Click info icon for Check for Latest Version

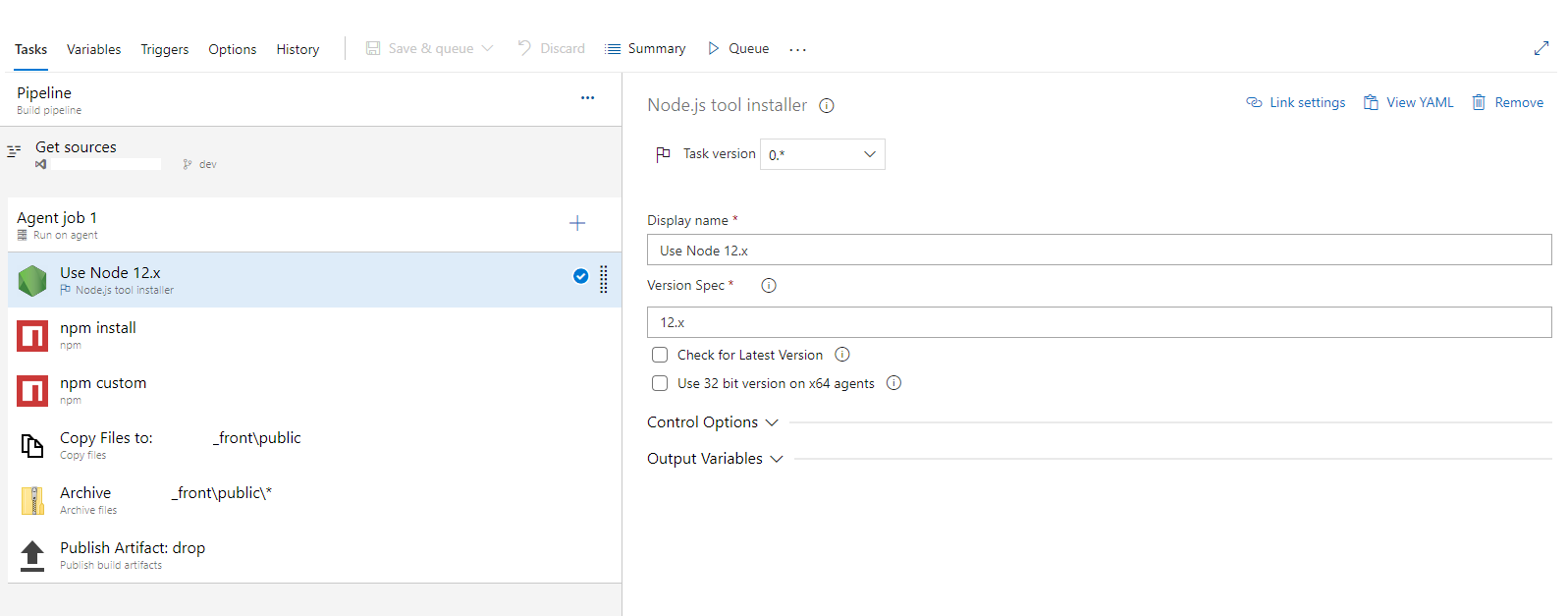pyautogui.click(x=842, y=355)
